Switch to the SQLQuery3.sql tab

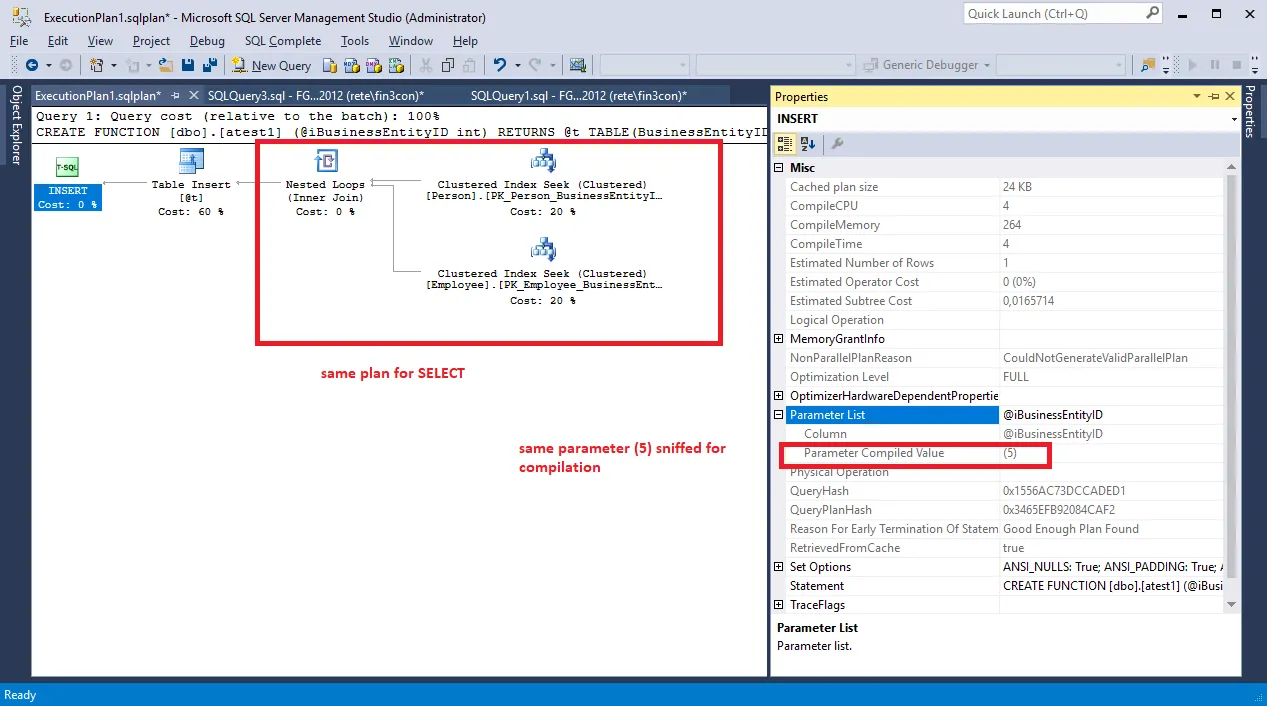point(316,96)
